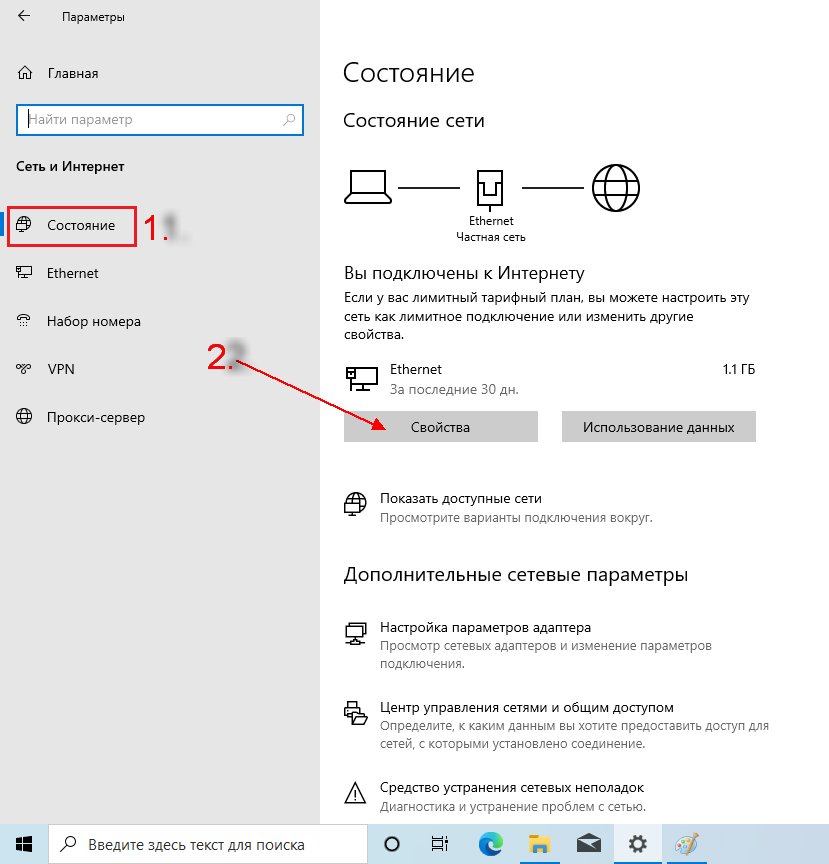Click Показать доступные сети link
The width and height of the screenshot is (829, 864).
460,498
